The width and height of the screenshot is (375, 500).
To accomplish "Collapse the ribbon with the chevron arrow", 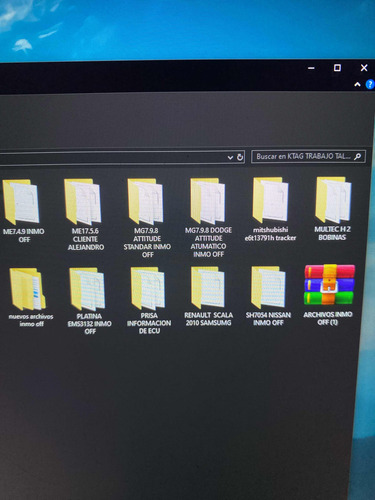I will click(357, 85).
